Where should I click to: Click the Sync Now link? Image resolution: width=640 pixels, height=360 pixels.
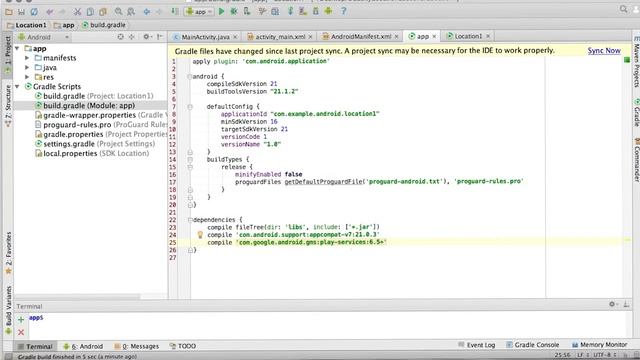tap(604, 51)
